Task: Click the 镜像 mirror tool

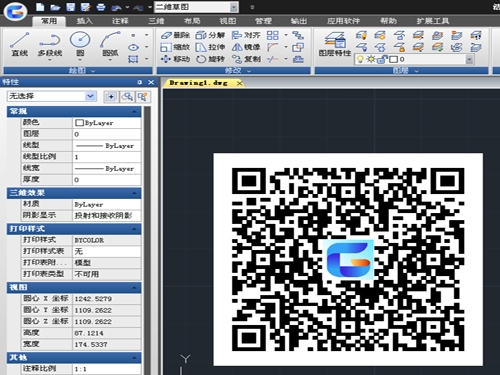Action: [x=246, y=47]
